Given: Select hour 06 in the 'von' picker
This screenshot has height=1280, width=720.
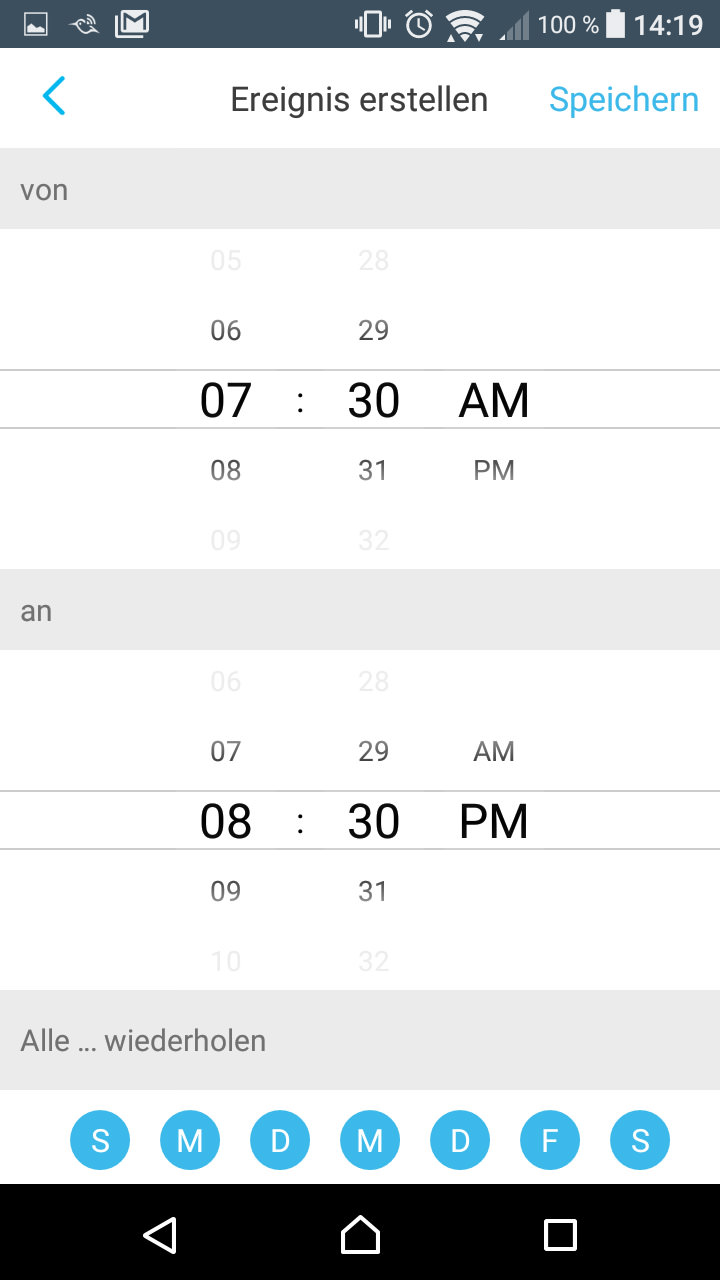Looking at the screenshot, I should [226, 330].
